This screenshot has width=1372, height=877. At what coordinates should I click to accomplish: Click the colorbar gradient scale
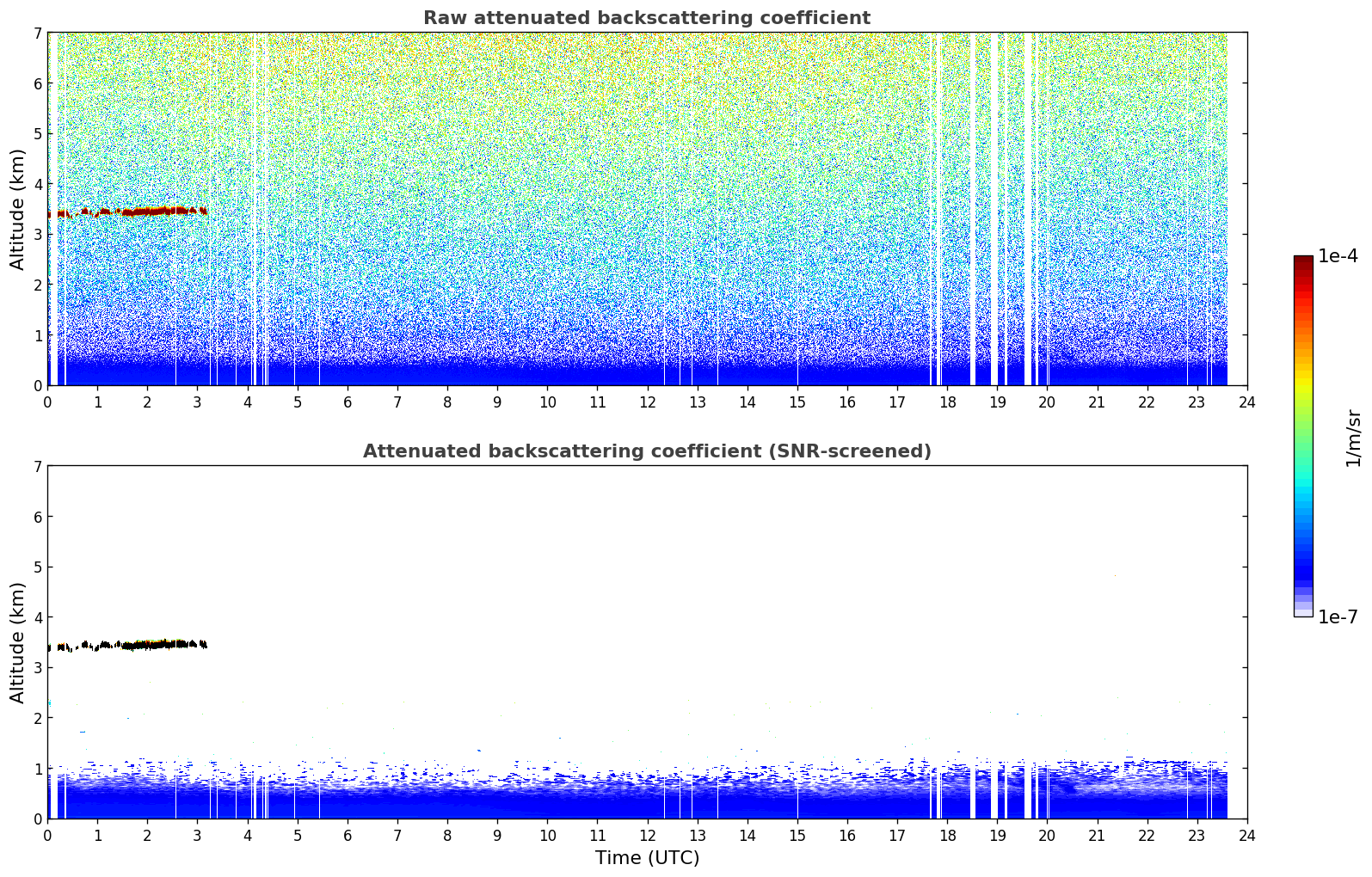coord(1303,436)
